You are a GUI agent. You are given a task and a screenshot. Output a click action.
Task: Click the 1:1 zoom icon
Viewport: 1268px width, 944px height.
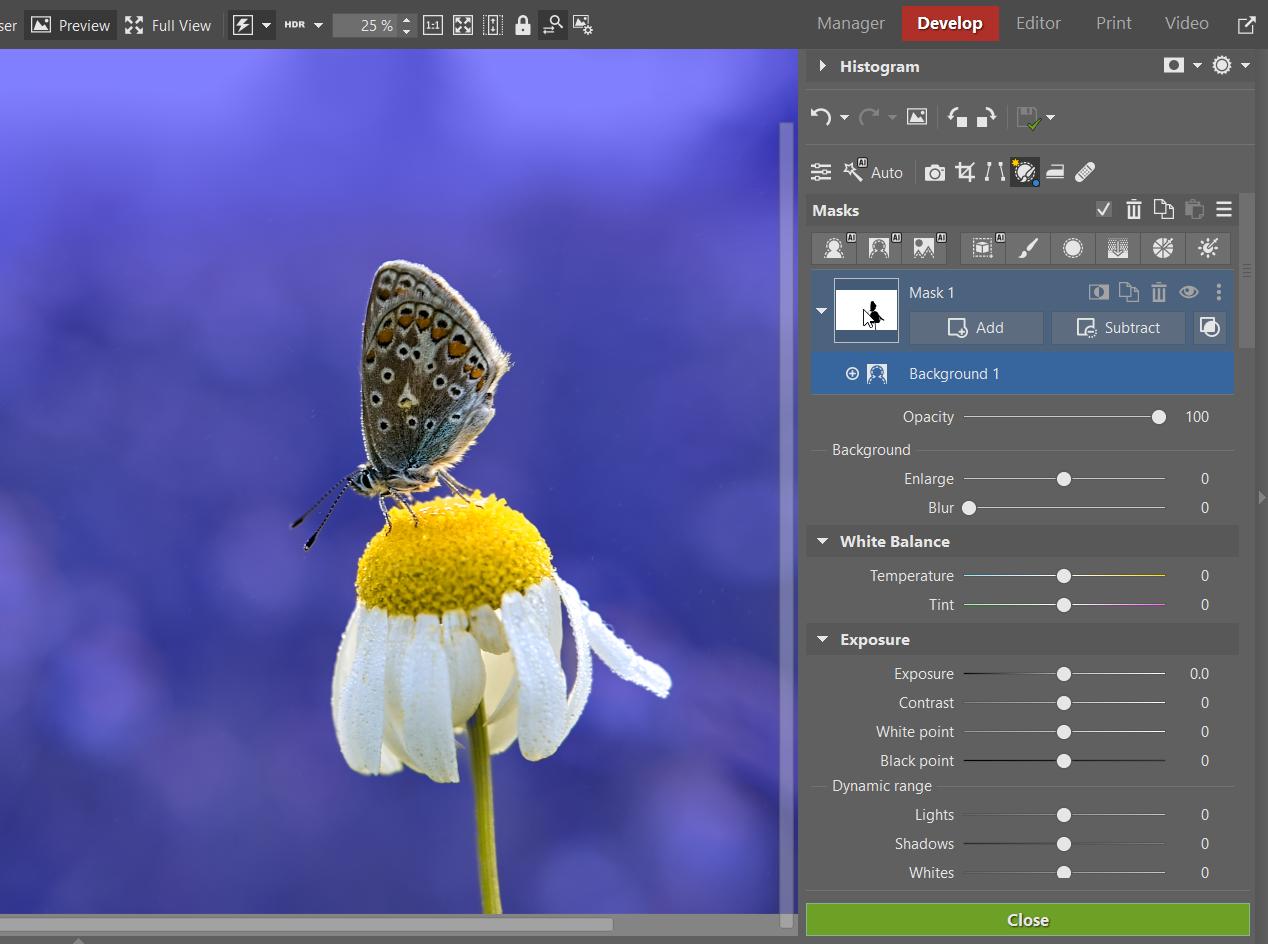tap(433, 24)
